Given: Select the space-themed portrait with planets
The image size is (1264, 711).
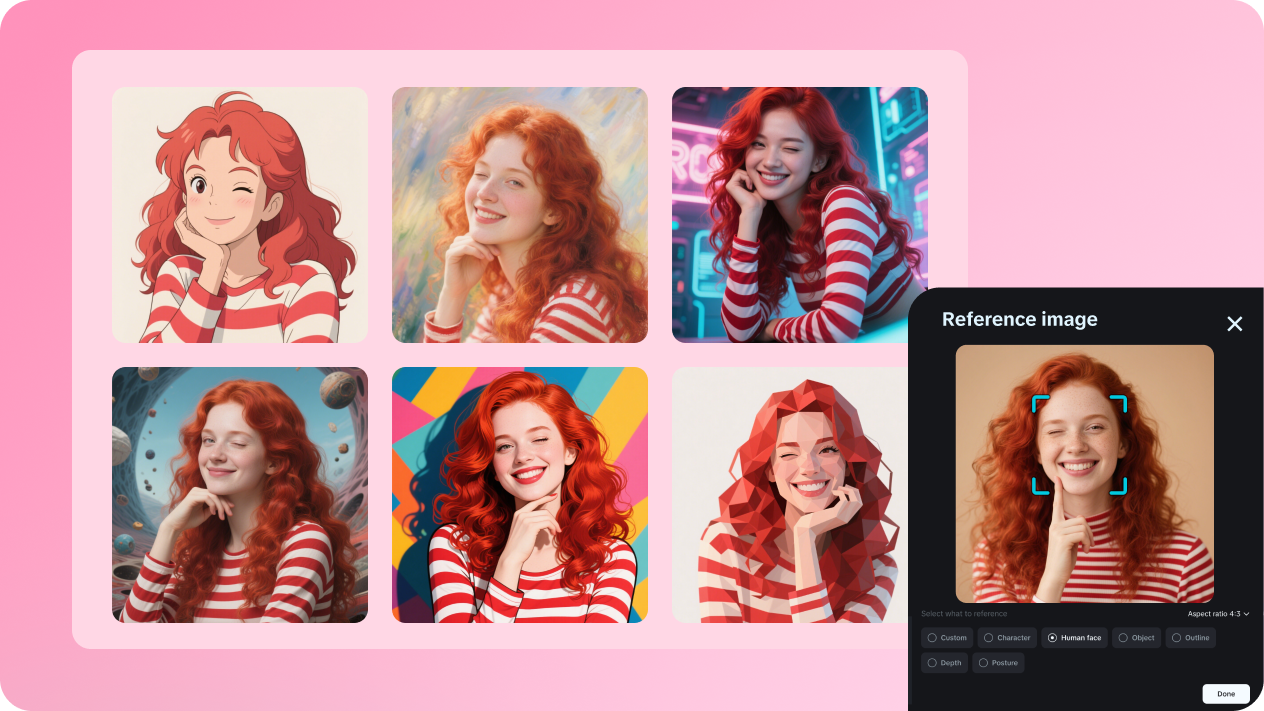Looking at the screenshot, I should (239, 494).
